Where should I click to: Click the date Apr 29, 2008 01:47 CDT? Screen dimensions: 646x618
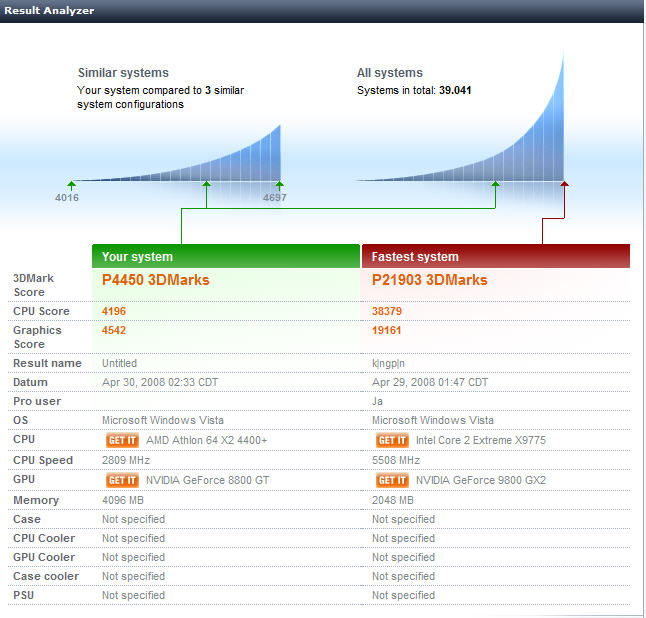click(x=430, y=382)
